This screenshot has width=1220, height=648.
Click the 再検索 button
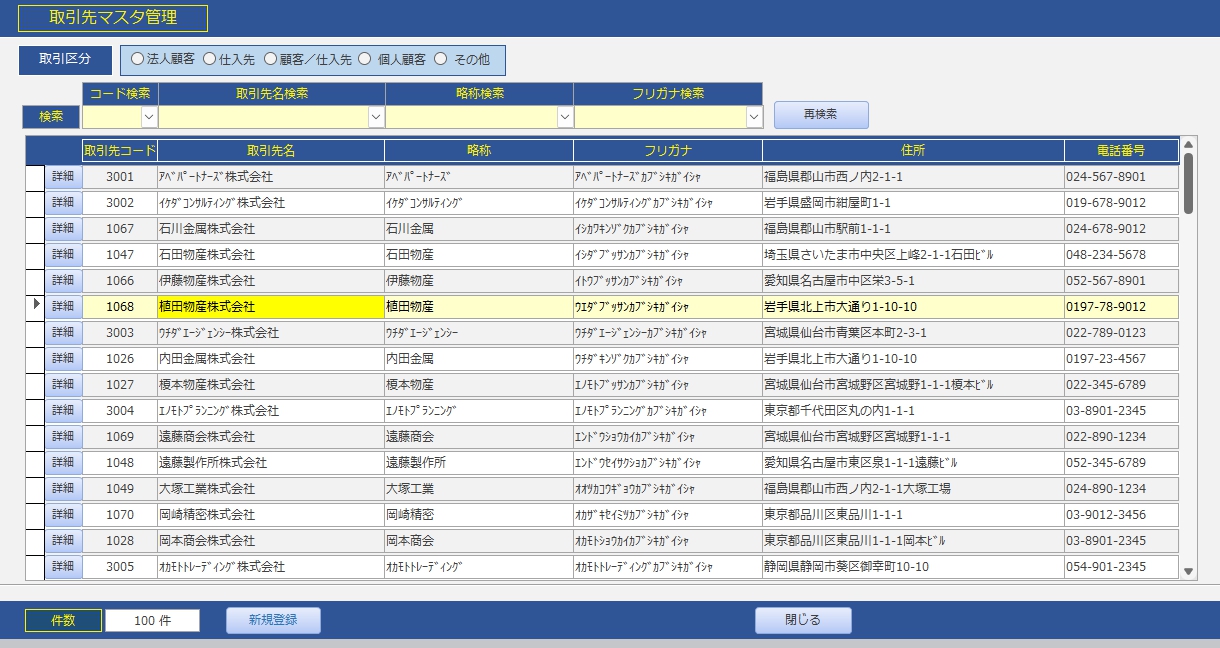820,115
